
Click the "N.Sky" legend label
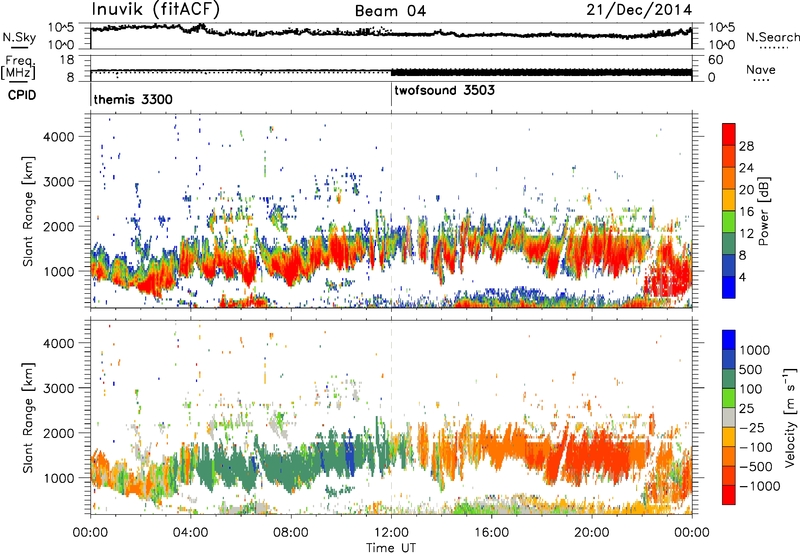tap(19, 37)
